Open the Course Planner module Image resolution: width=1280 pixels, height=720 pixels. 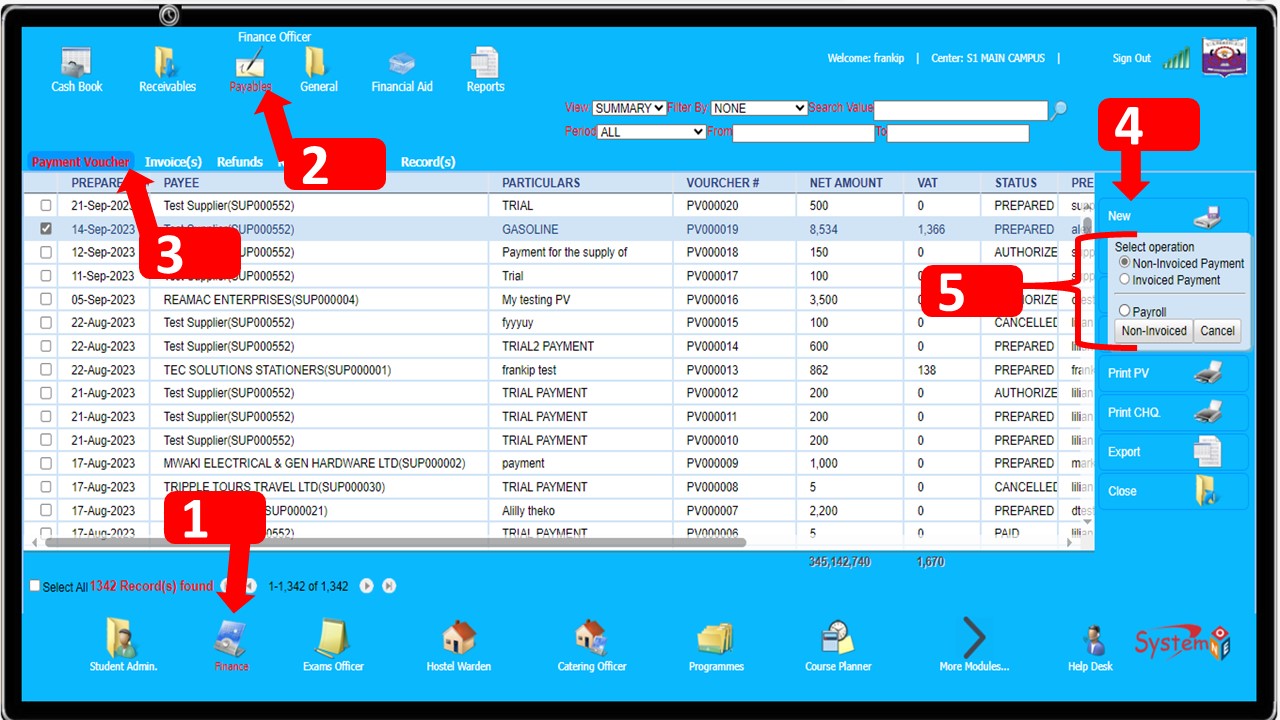point(838,642)
